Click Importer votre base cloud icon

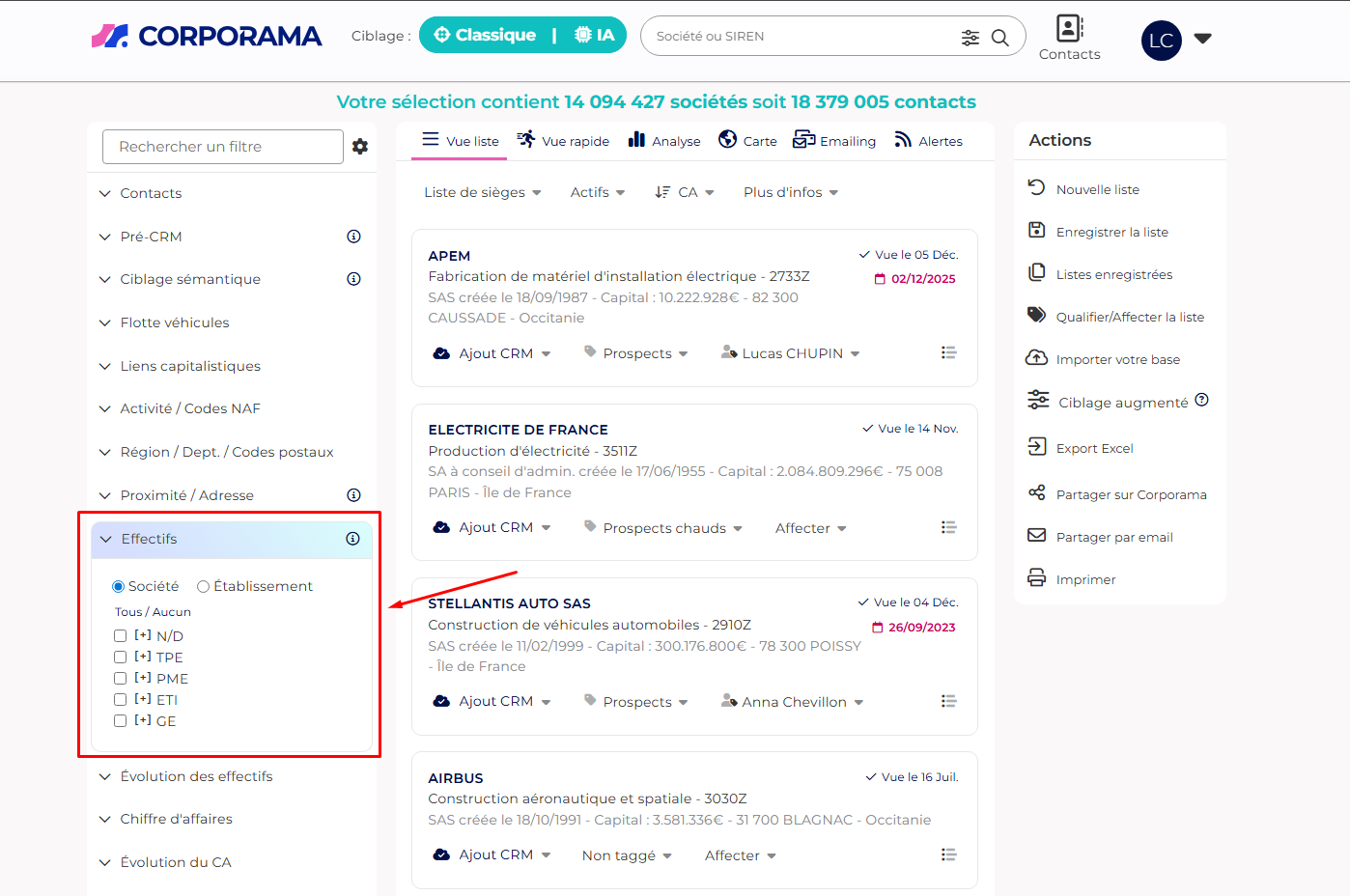pyautogui.click(x=1037, y=358)
